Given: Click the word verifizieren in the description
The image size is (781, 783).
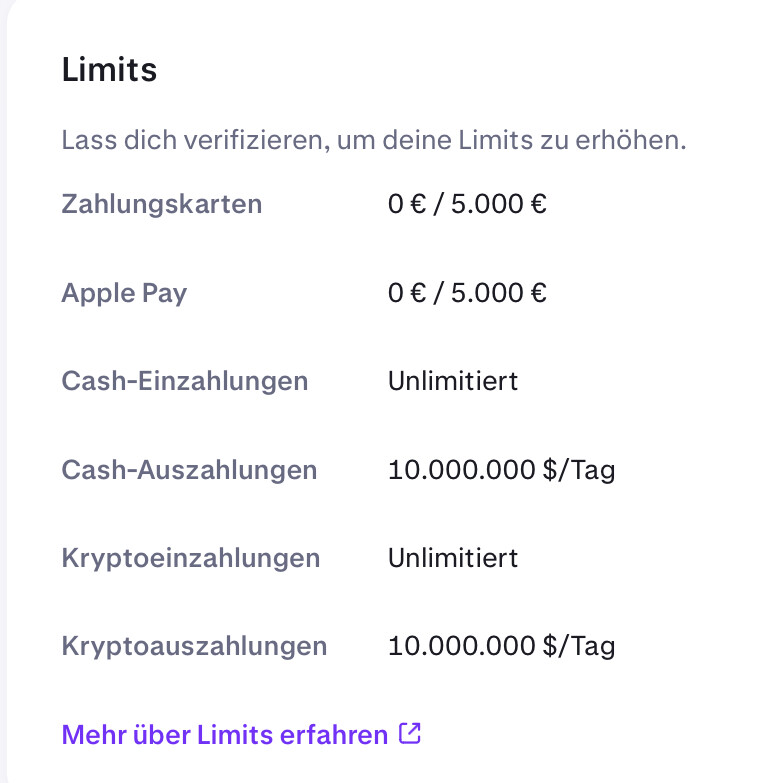Looking at the screenshot, I should coord(257,140).
